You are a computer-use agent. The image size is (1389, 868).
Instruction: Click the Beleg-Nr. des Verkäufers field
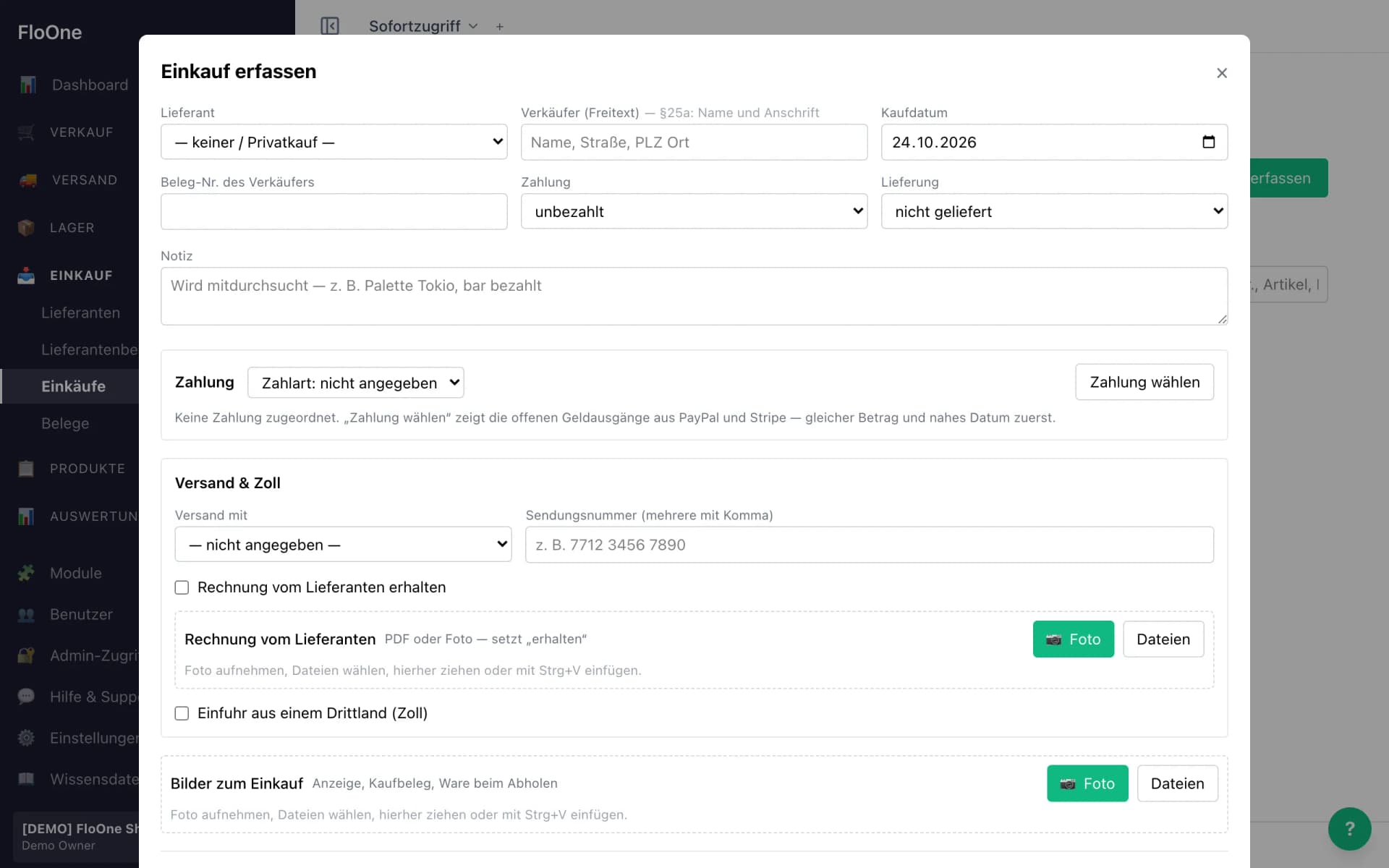[x=334, y=211]
